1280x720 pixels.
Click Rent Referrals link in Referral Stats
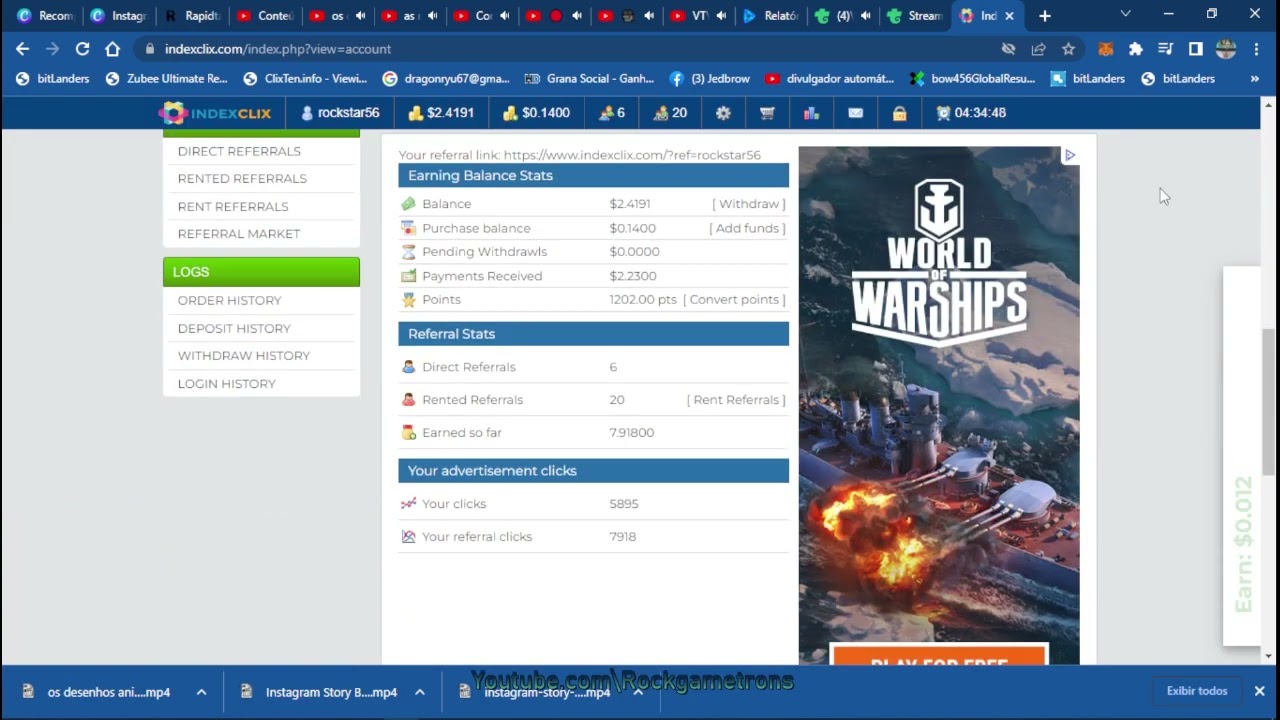(736, 399)
